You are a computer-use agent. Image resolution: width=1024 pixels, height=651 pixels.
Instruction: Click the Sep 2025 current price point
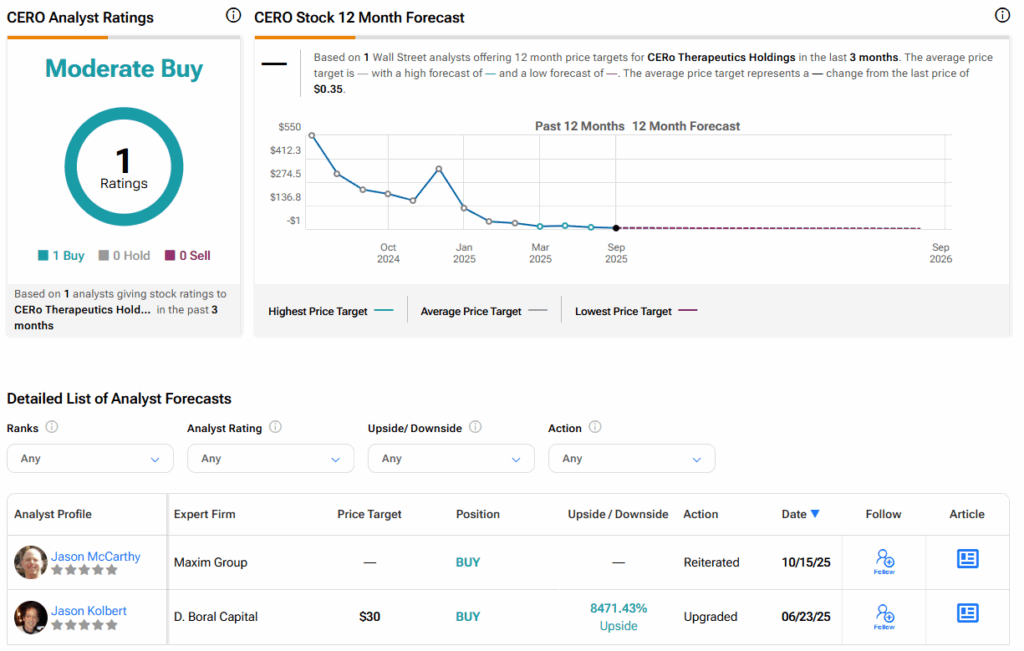[x=616, y=228]
